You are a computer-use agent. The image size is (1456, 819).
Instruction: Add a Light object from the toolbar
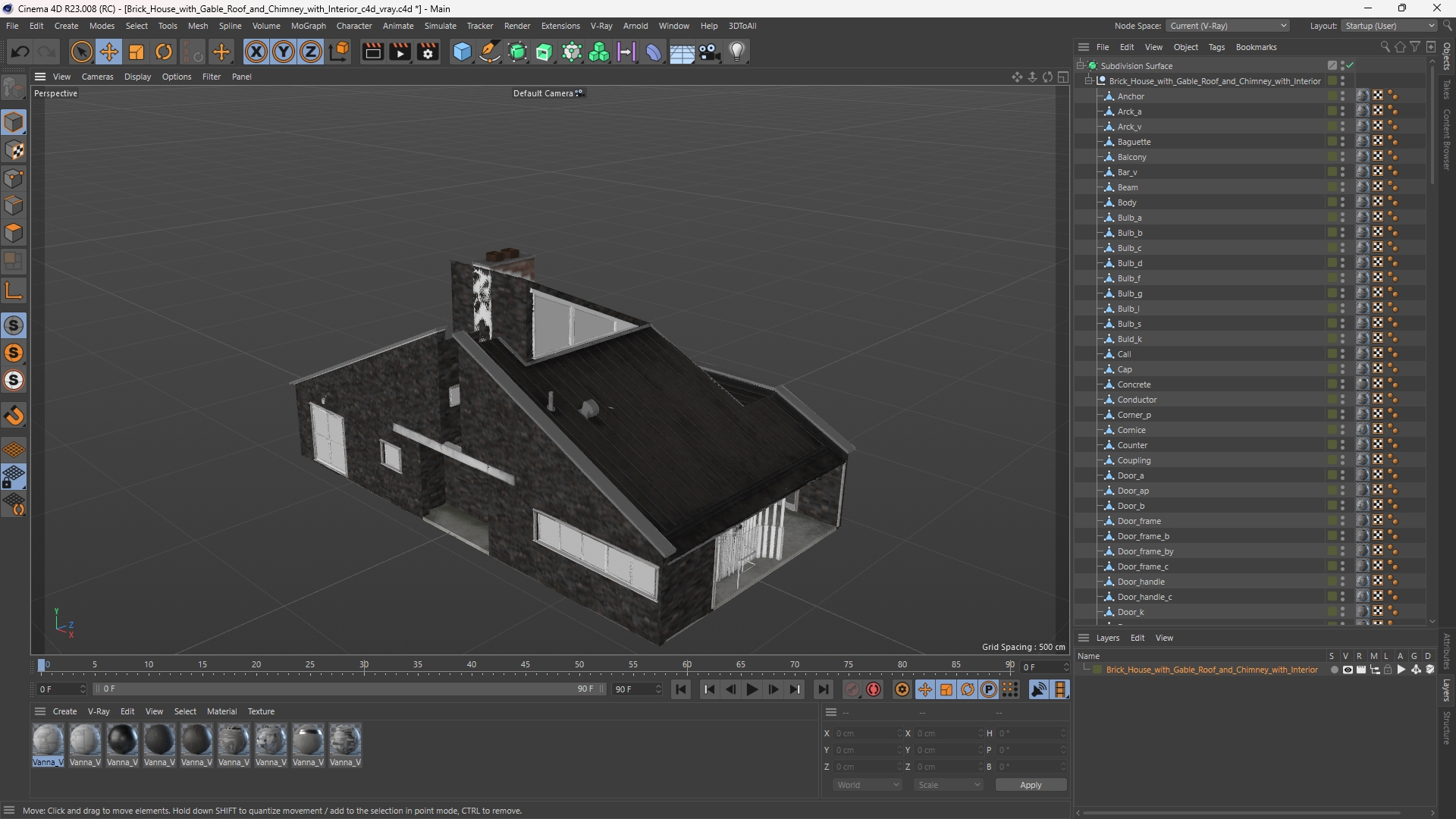(x=737, y=52)
